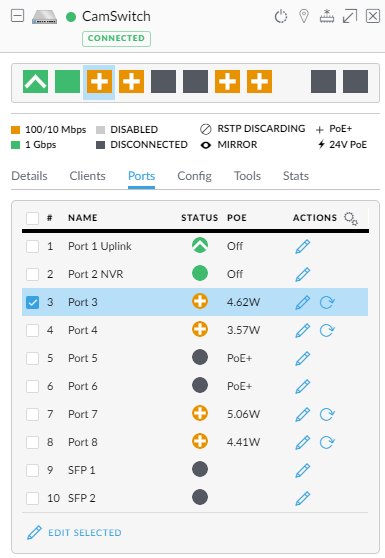Select disconnected port 6 square in diagram
The image size is (385, 558).
coord(195,81)
